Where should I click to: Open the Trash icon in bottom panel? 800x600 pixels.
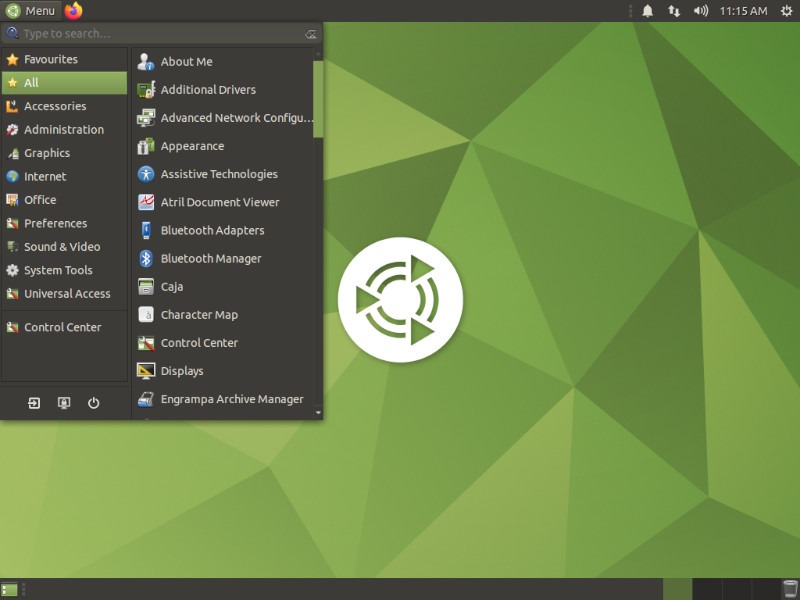(x=790, y=589)
